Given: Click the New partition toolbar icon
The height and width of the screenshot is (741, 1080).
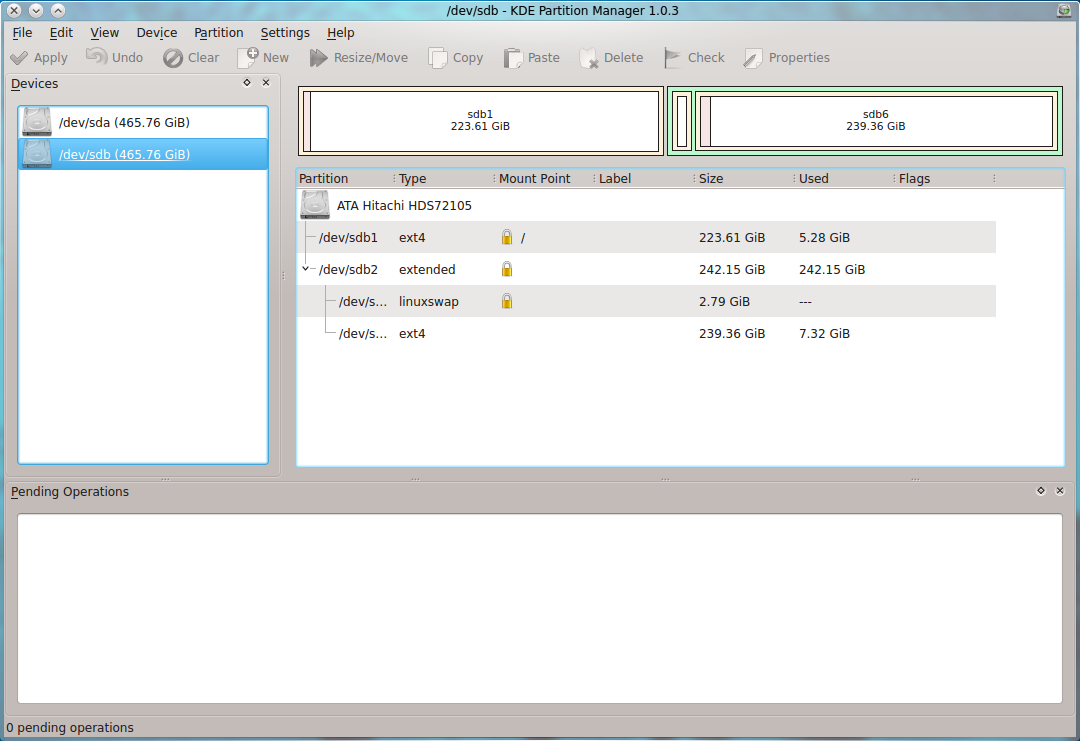Looking at the screenshot, I should [248, 58].
